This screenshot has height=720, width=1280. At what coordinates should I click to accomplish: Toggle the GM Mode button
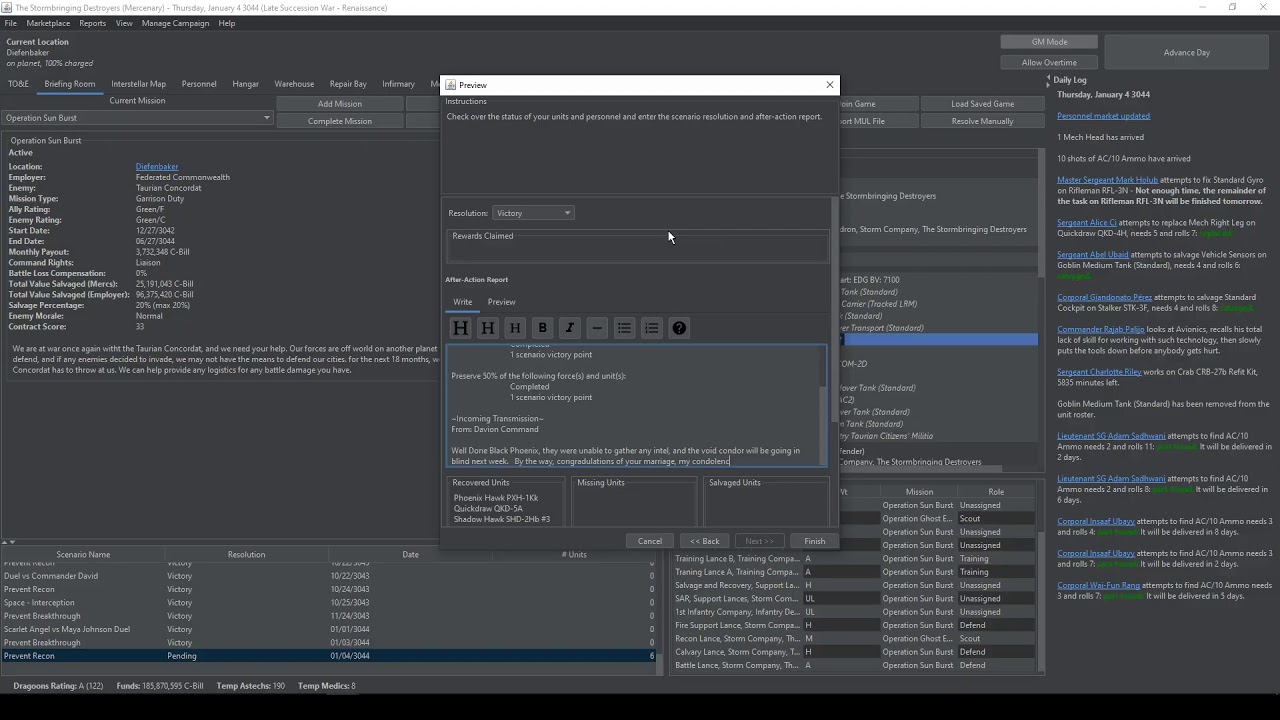click(1049, 42)
